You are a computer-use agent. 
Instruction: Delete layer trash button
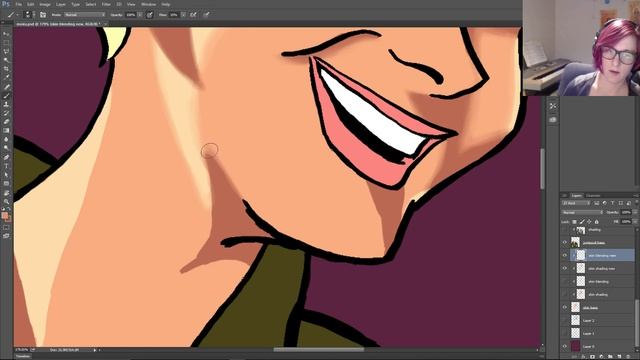coord(629,357)
